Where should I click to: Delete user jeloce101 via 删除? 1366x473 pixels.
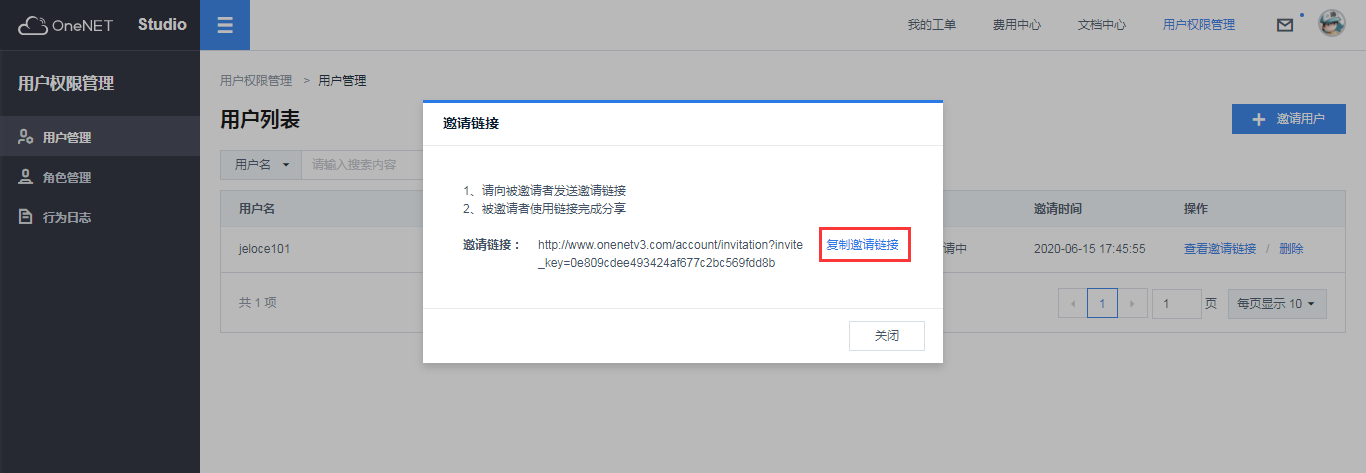click(x=1291, y=249)
